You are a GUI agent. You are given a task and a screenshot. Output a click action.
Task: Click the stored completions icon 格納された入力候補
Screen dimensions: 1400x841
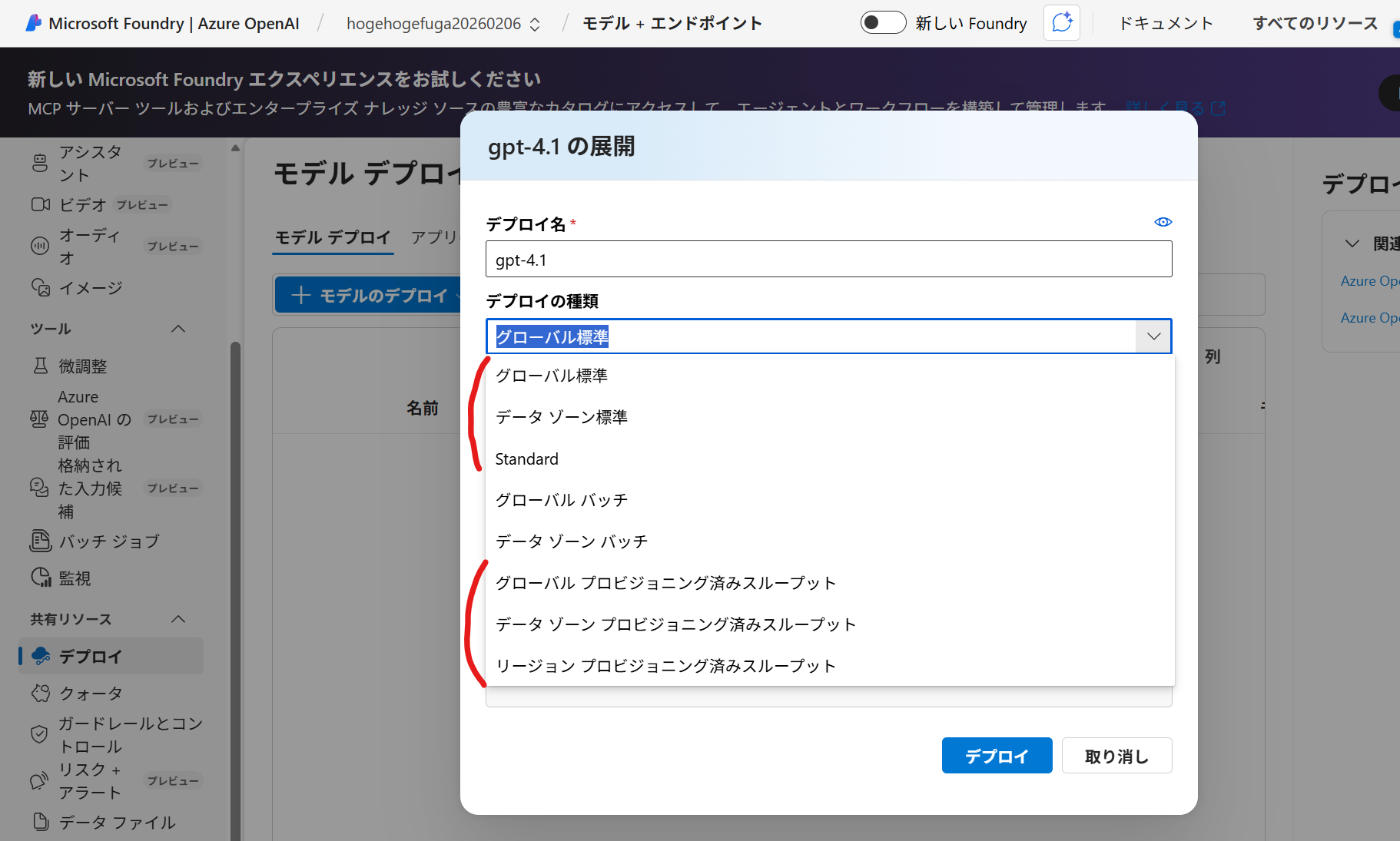pyautogui.click(x=40, y=488)
